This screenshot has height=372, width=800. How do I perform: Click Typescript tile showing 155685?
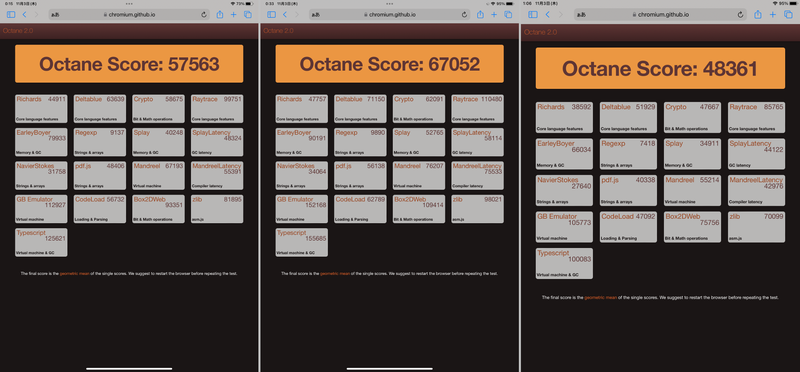[302, 242]
